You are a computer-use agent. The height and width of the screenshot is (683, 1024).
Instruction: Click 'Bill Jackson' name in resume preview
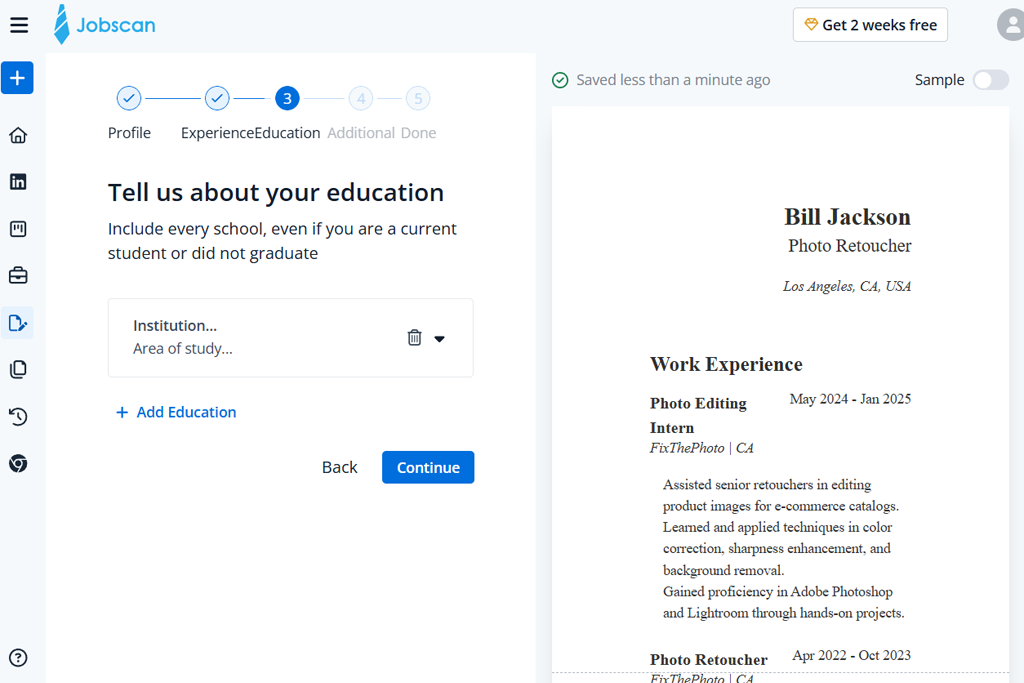(x=847, y=217)
